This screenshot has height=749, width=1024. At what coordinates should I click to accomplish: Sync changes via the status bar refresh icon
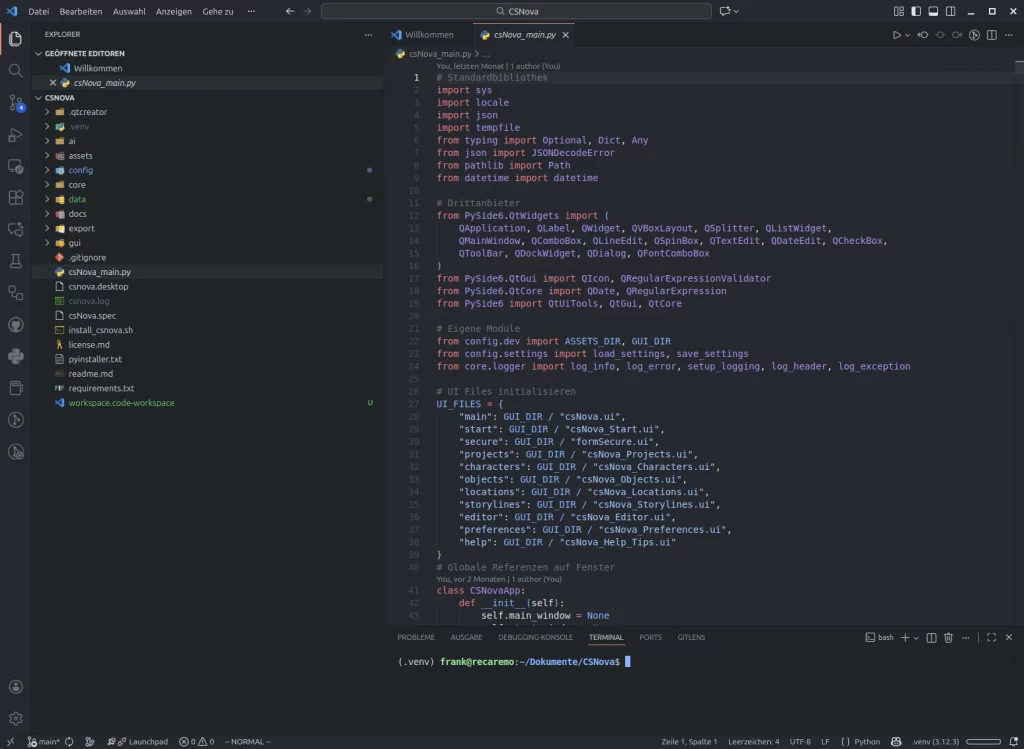[67, 741]
